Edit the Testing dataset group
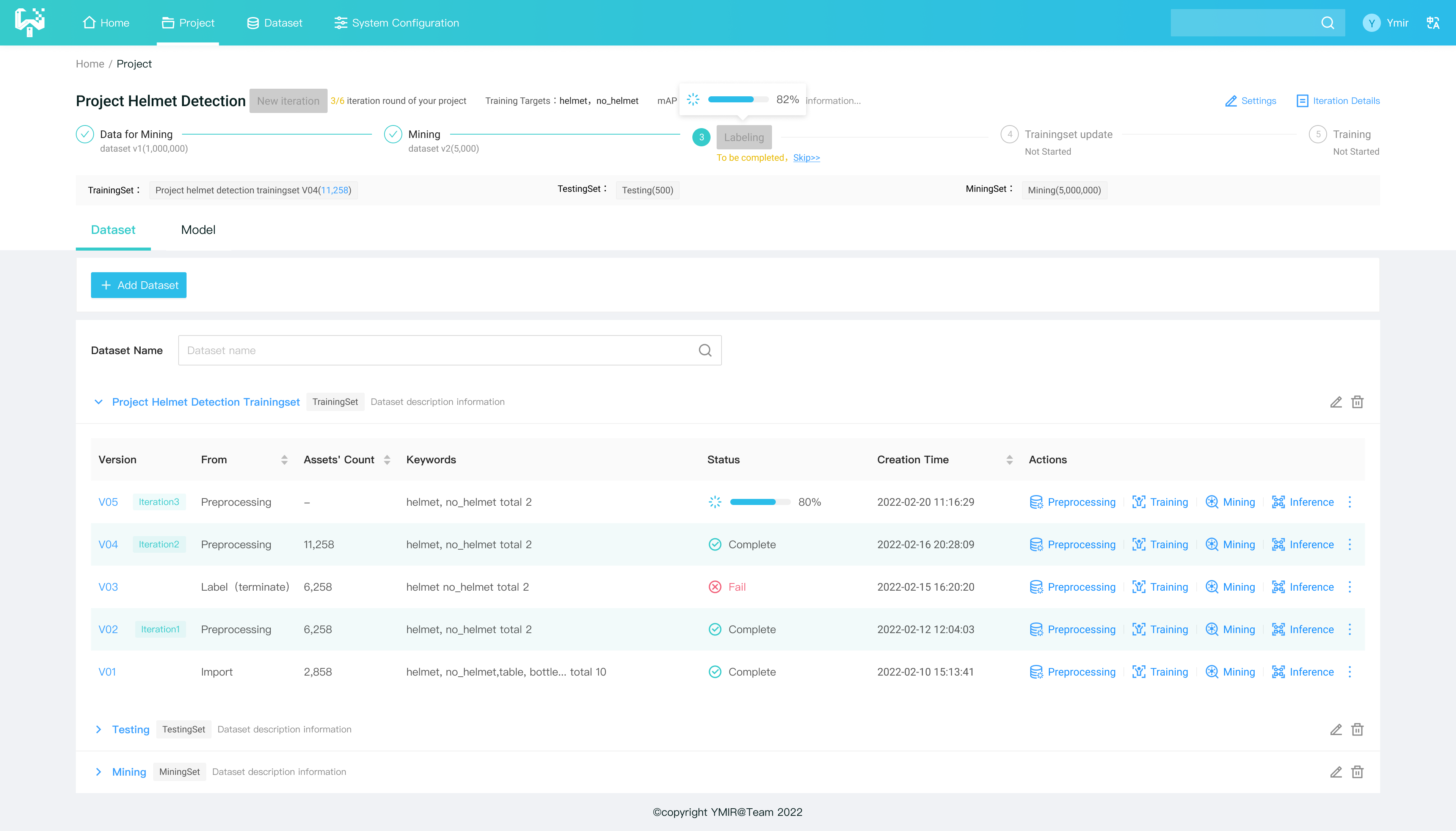Screen dimensions: 1456x831 click(x=1335, y=729)
